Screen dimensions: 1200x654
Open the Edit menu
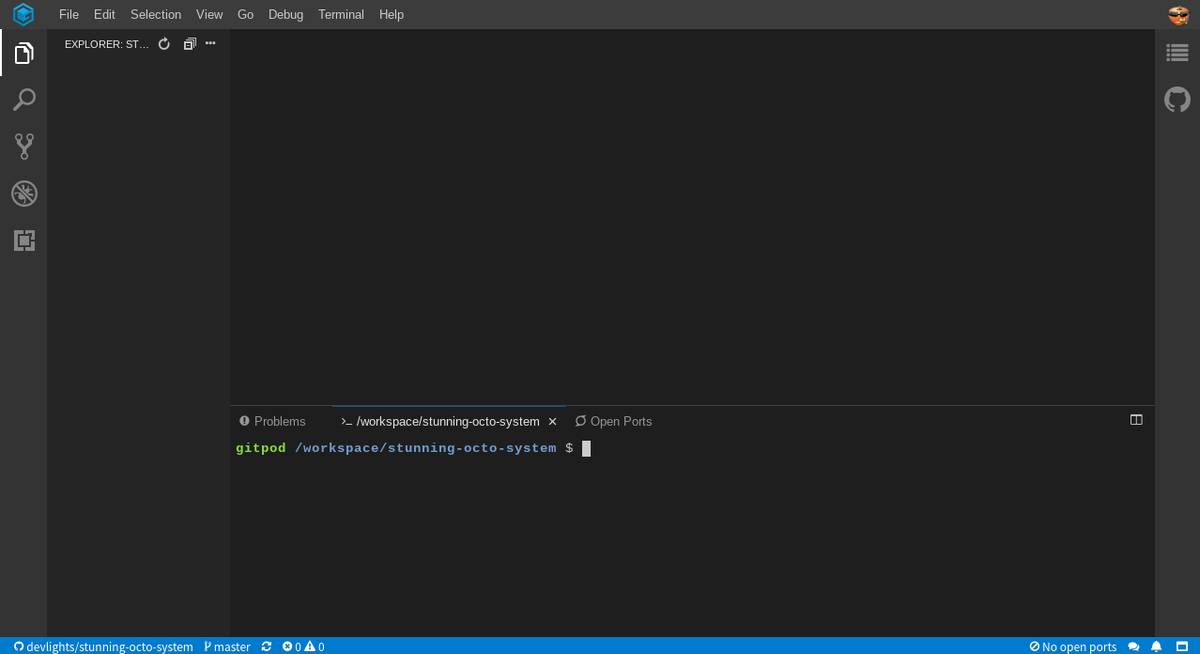coord(104,14)
